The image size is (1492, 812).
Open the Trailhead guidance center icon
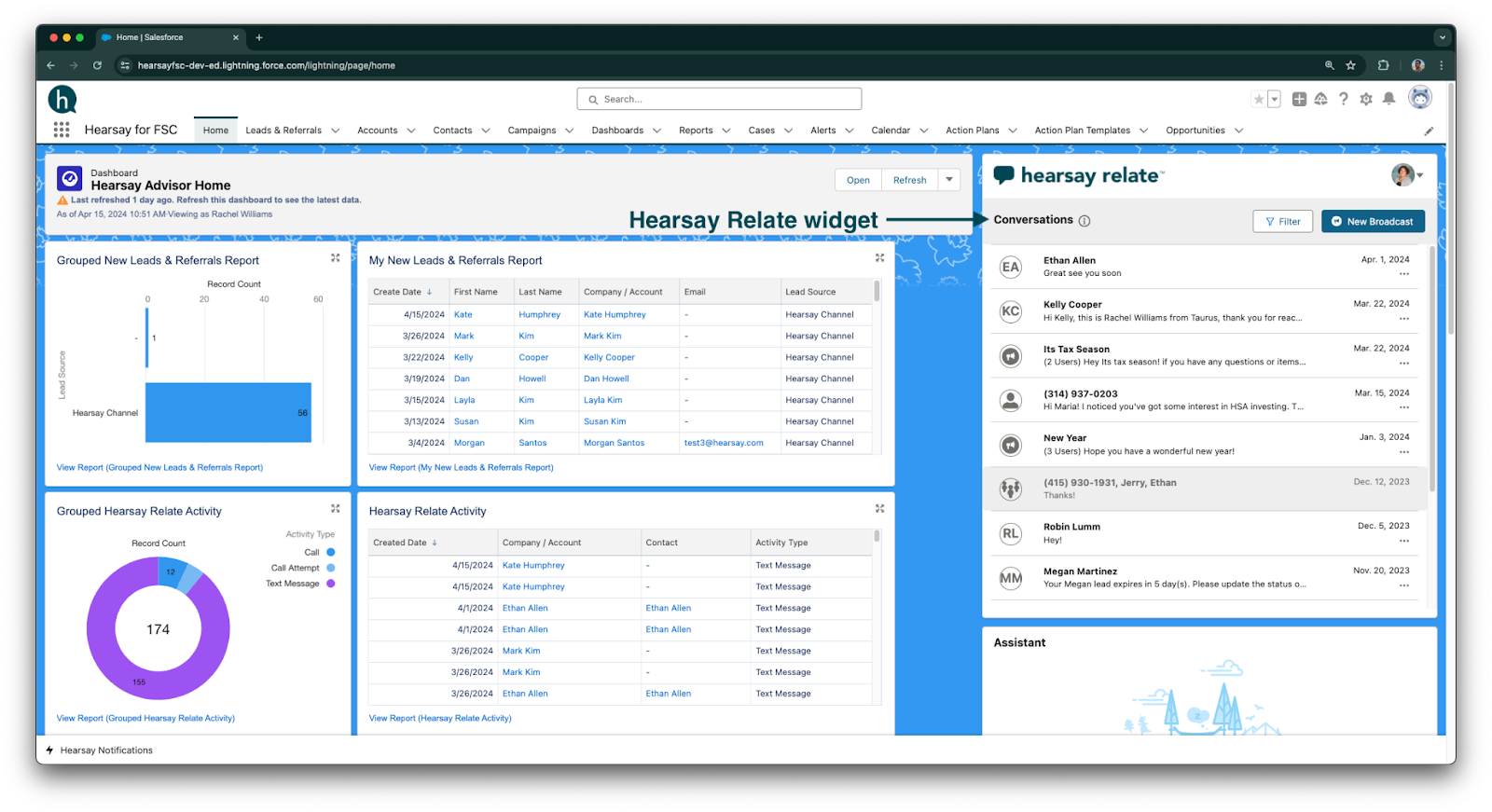pos(1321,99)
